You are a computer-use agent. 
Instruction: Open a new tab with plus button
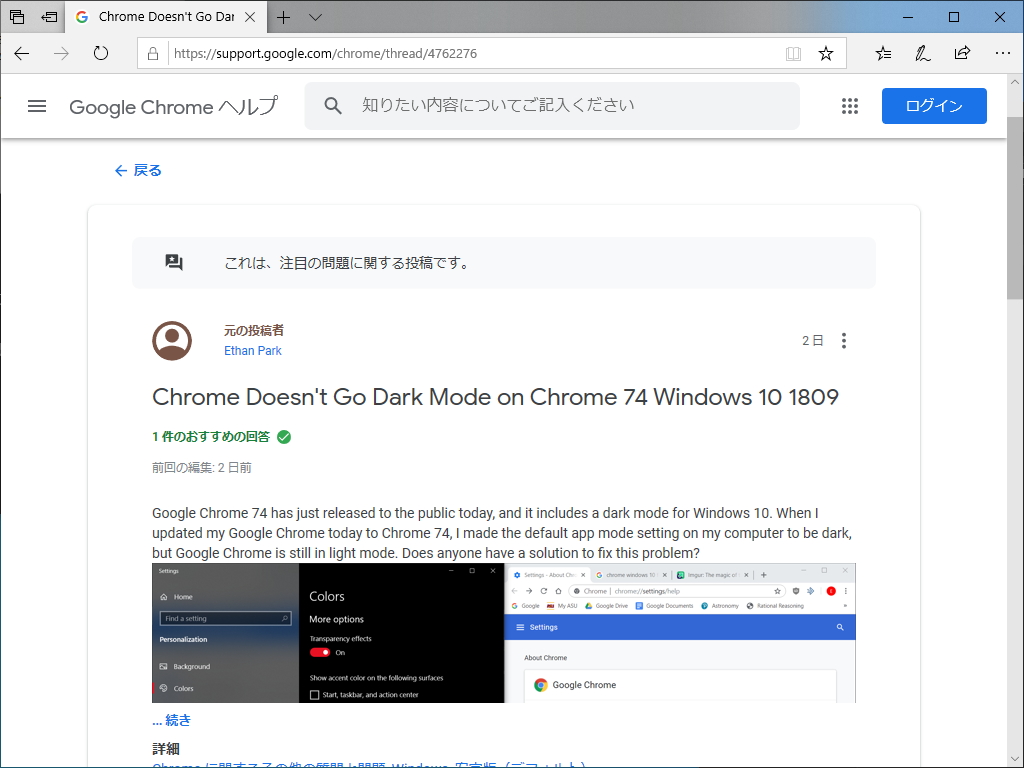pyautogui.click(x=283, y=17)
